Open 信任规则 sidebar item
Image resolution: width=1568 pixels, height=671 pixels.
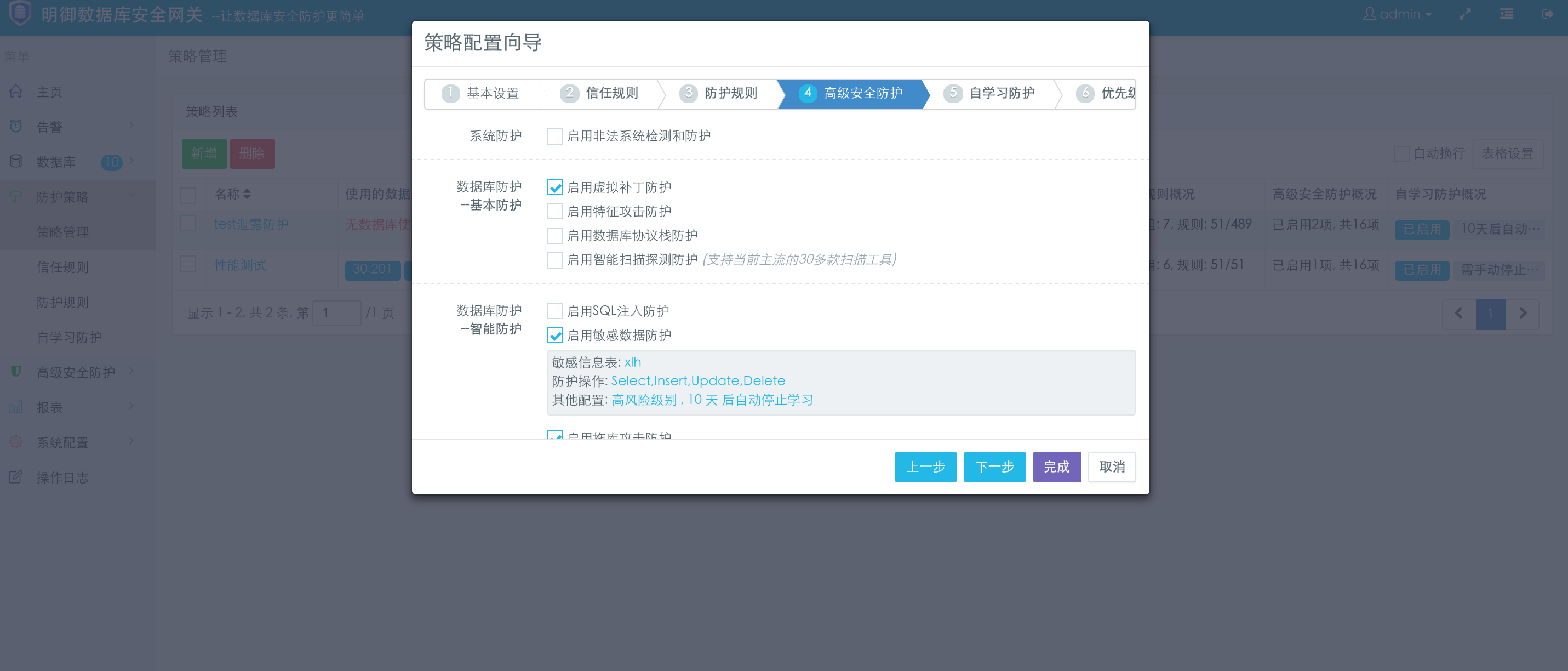tap(62, 268)
